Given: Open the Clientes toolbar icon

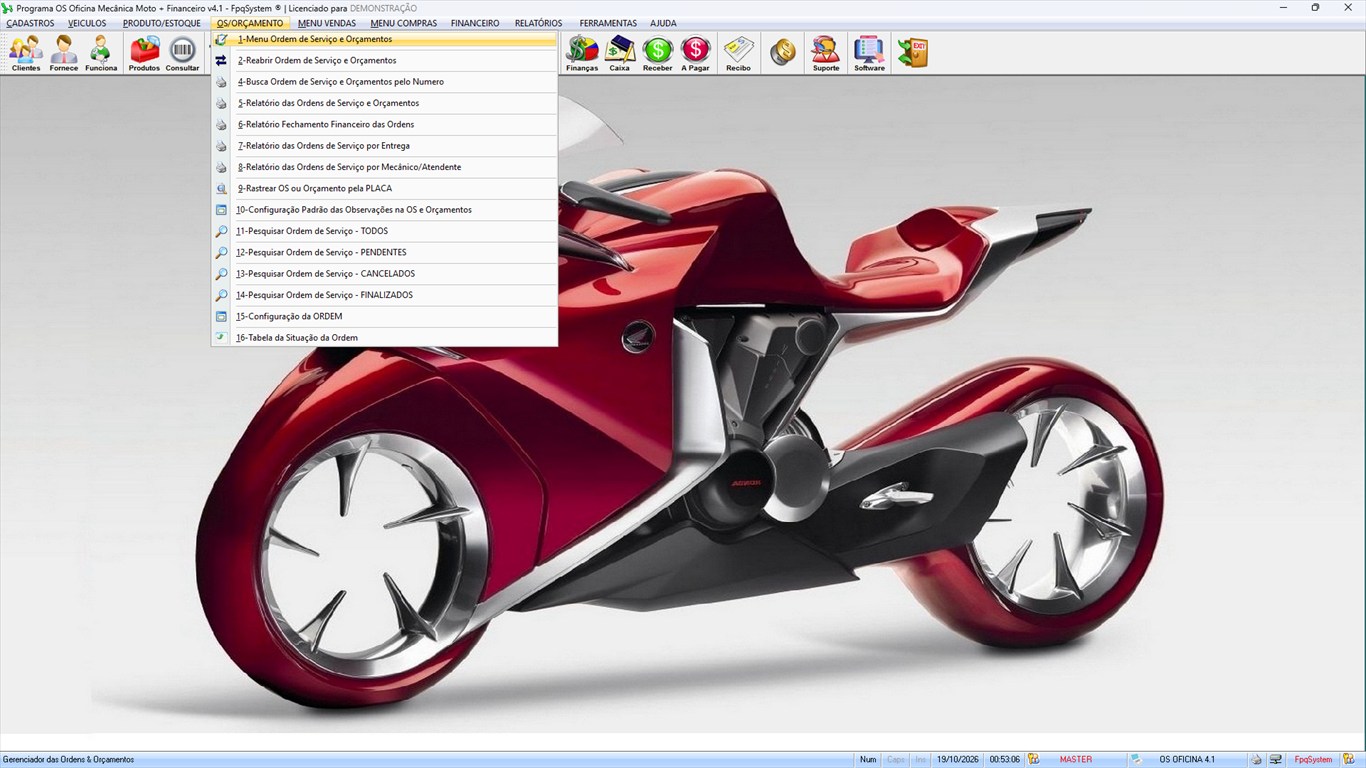Looking at the screenshot, I should (26, 53).
